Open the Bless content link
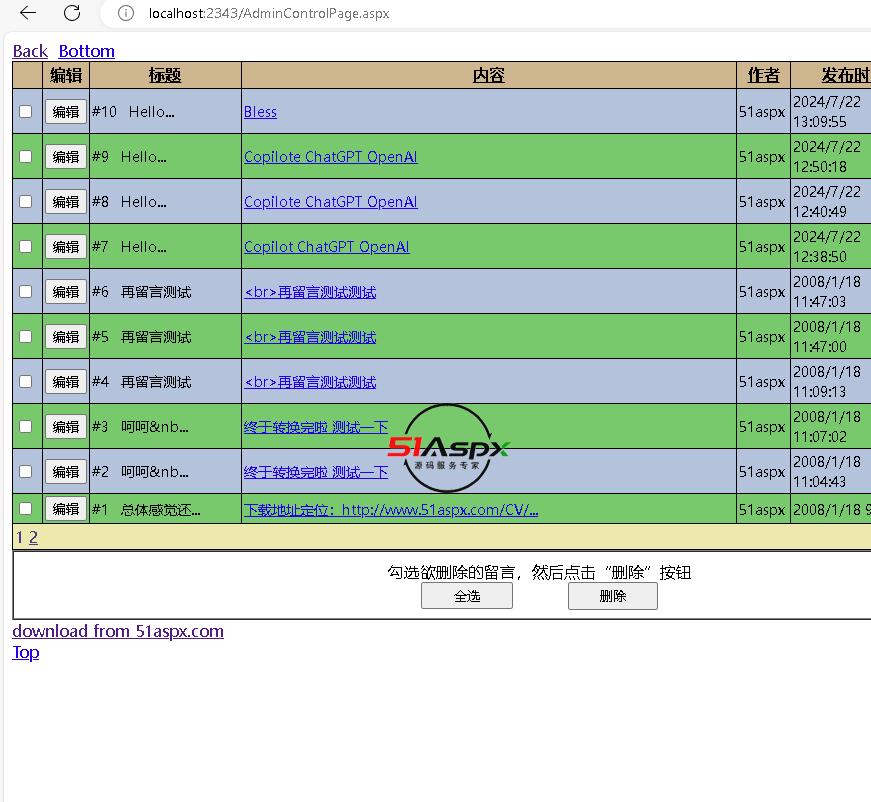The height and width of the screenshot is (802, 871). pyautogui.click(x=260, y=112)
